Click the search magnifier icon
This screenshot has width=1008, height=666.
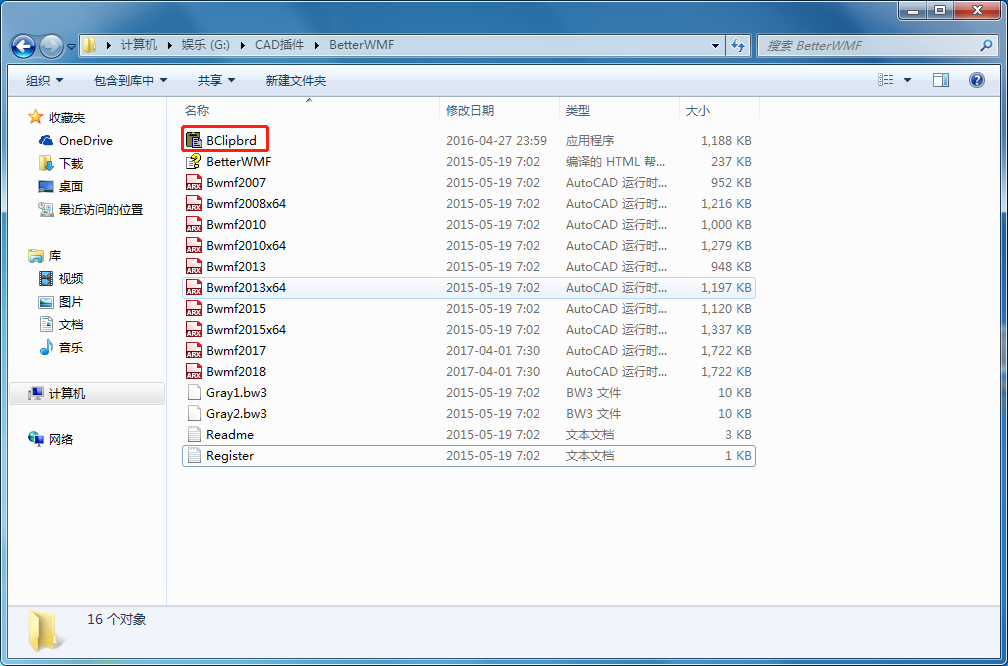tap(986, 46)
